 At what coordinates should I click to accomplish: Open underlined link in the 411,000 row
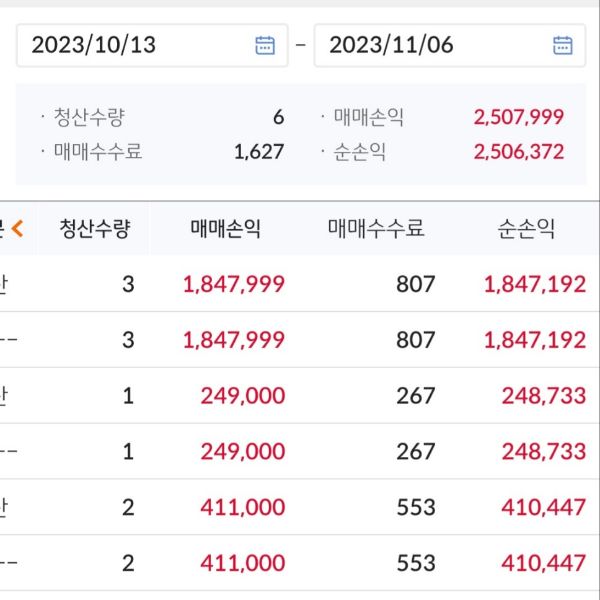coord(5,507)
